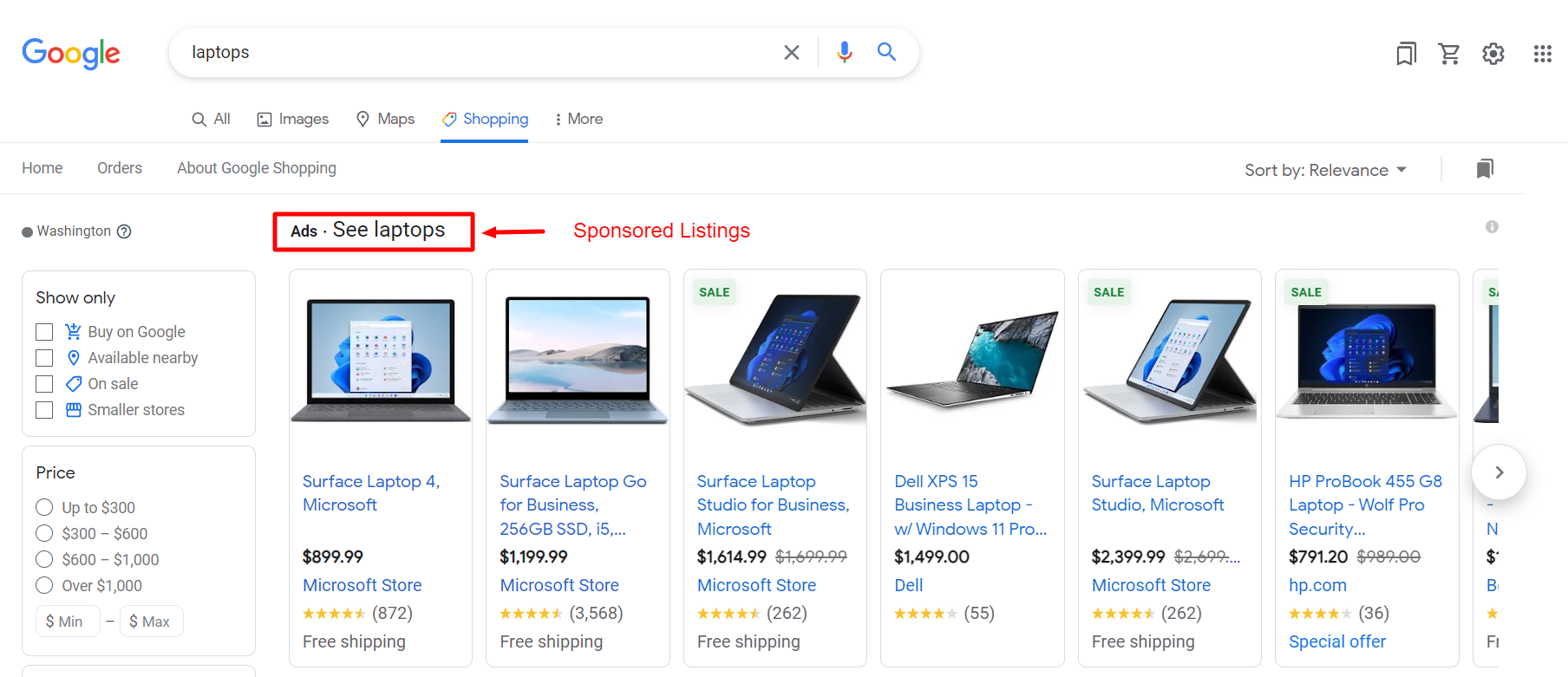Select the $300 – $600 price range
The width and height of the screenshot is (1568, 677).
44,533
